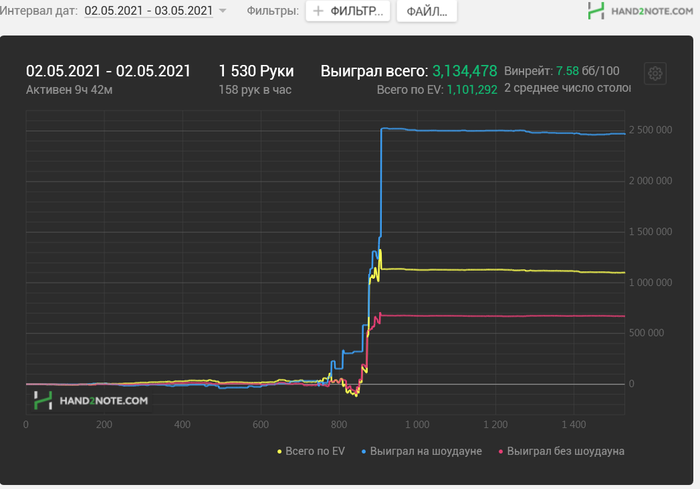Click the winrate value 7.58
Image resolution: width=700 pixels, height=489 pixels.
tap(567, 71)
